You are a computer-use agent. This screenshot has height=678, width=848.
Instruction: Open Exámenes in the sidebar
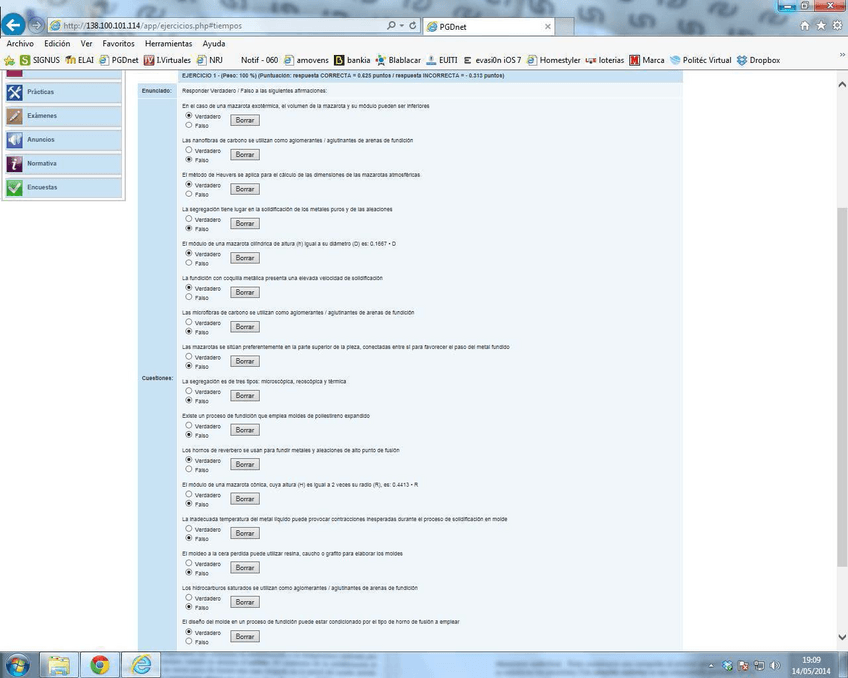pyautogui.click(x=64, y=116)
